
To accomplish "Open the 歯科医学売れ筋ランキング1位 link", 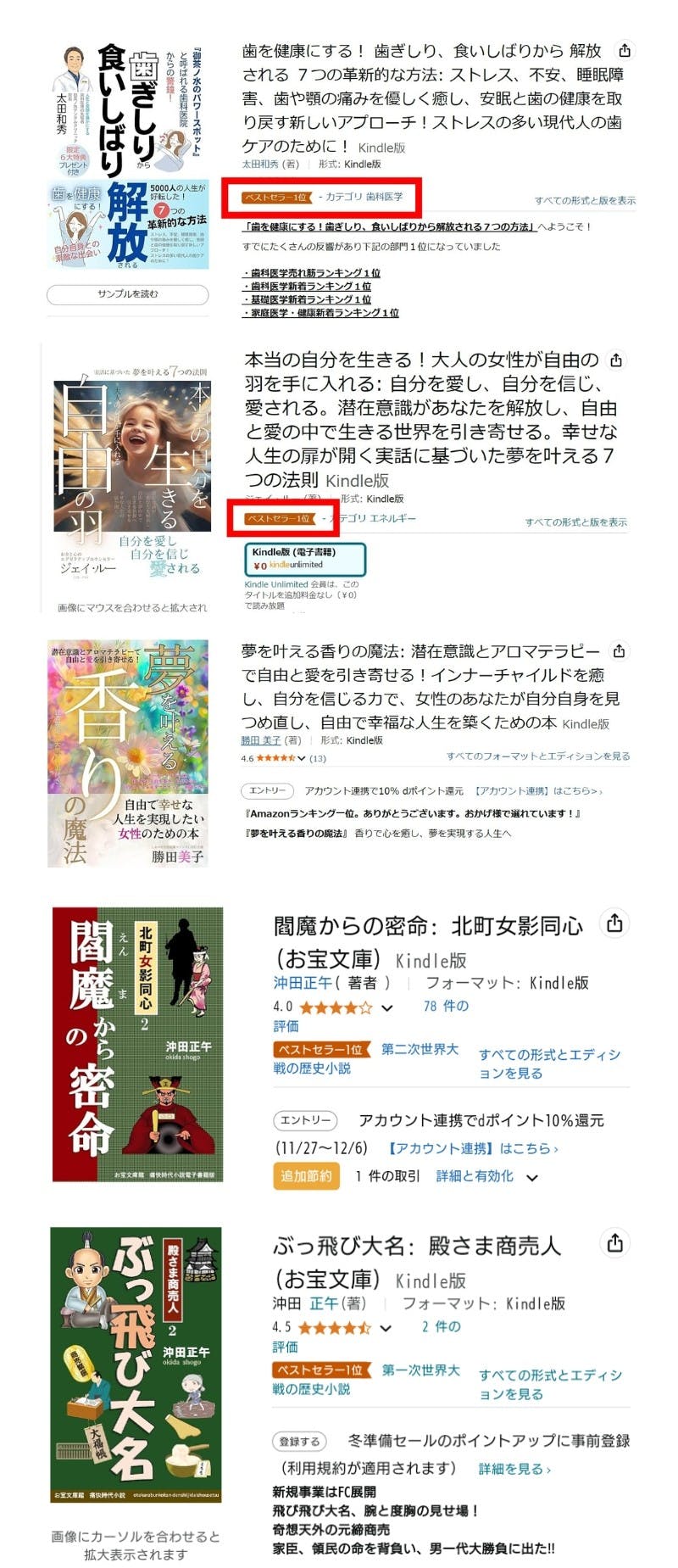I will pos(312,273).
